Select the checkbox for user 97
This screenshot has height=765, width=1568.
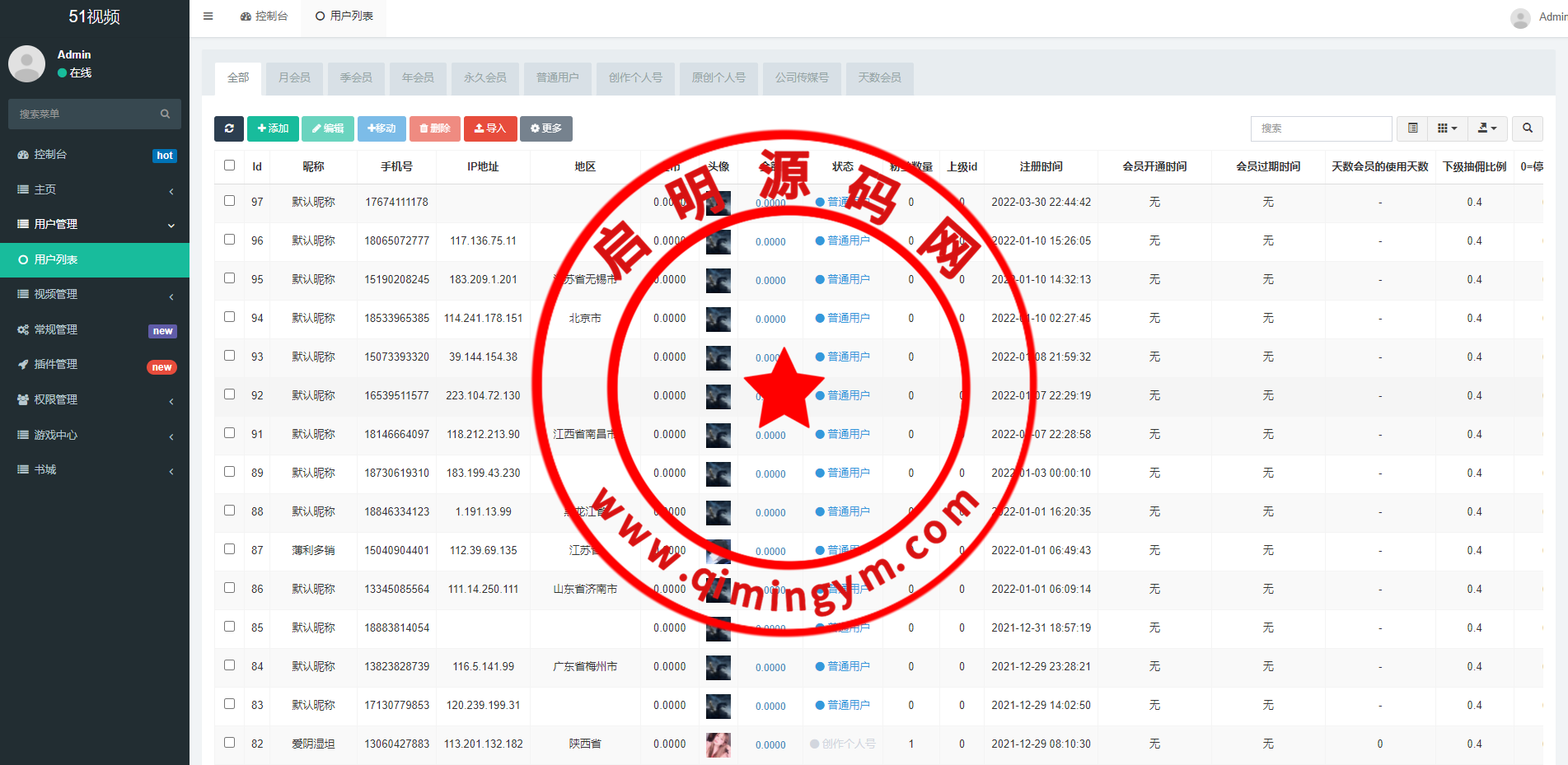[229, 201]
